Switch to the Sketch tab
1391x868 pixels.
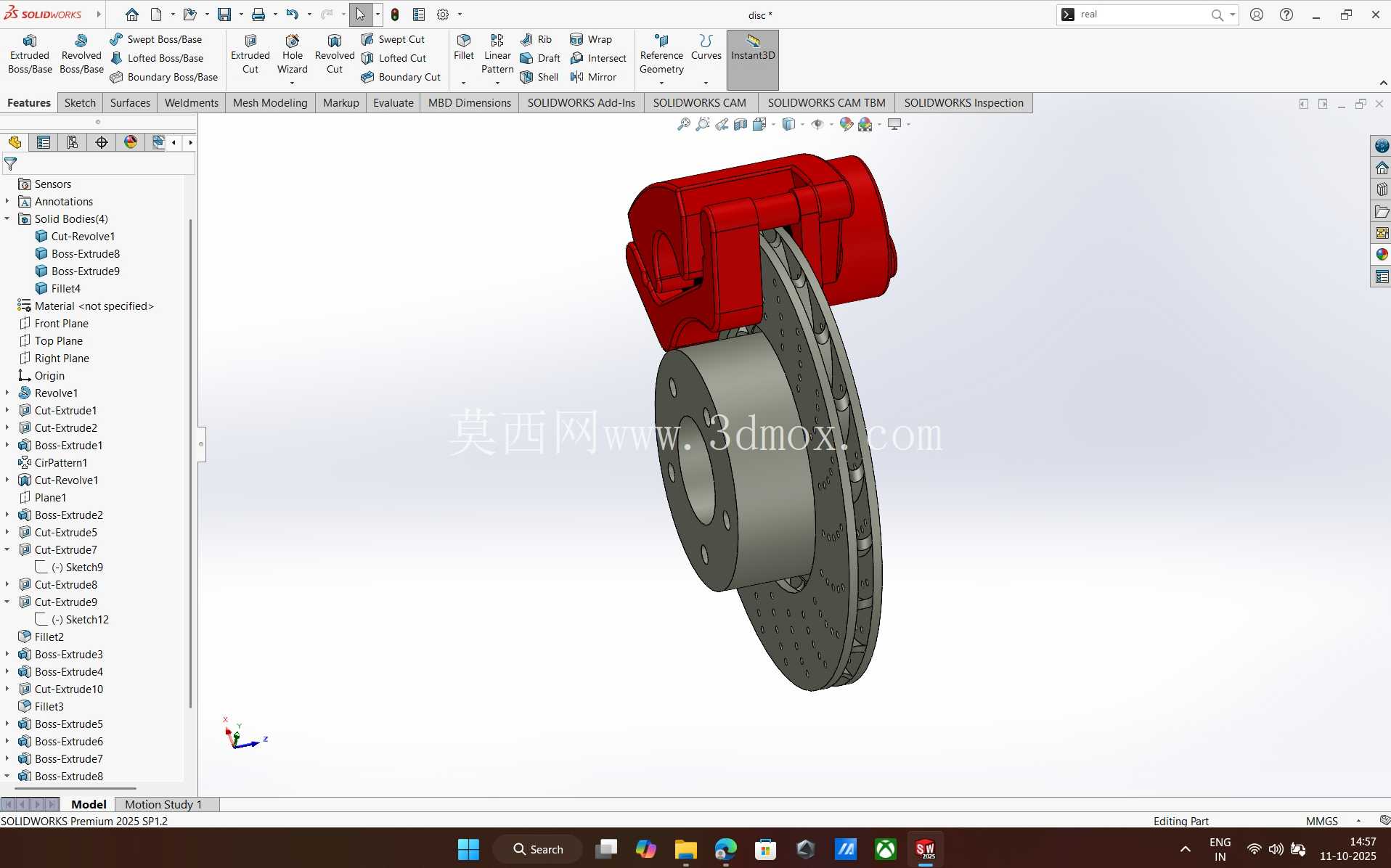tap(80, 103)
